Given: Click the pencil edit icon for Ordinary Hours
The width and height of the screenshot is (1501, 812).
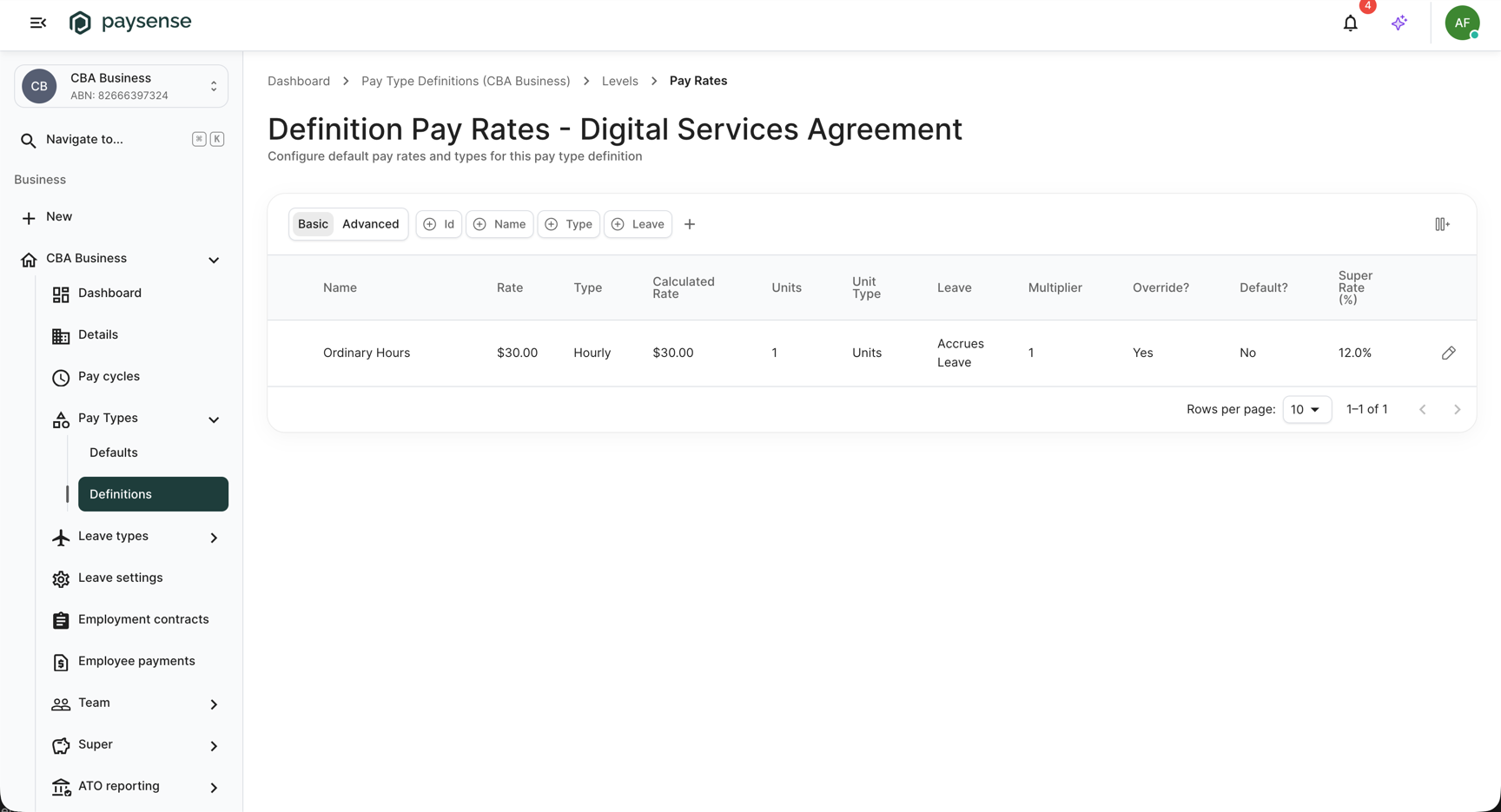Looking at the screenshot, I should tap(1448, 353).
